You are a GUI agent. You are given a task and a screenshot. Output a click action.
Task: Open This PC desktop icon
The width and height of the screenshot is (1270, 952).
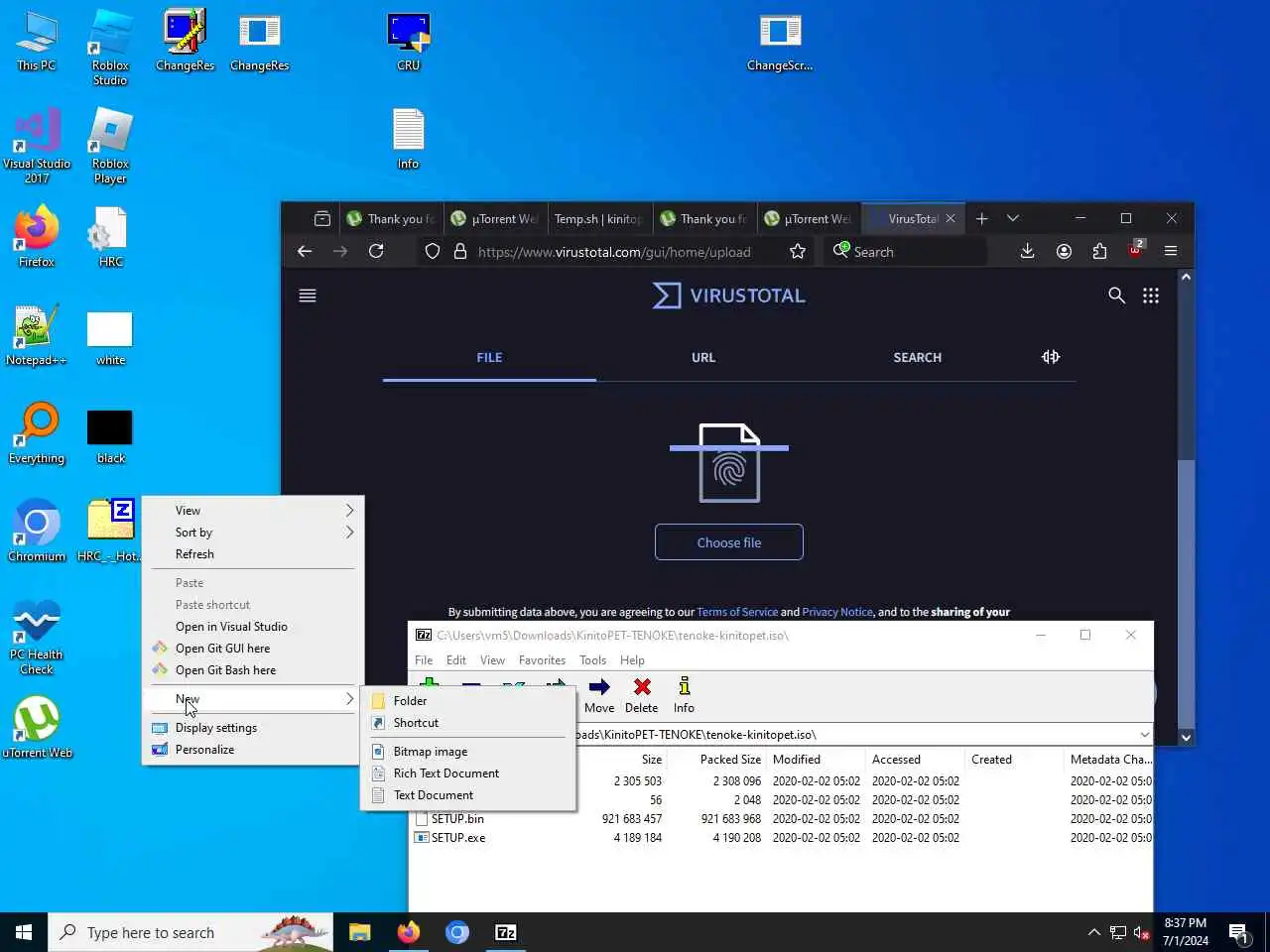(x=37, y=40)
